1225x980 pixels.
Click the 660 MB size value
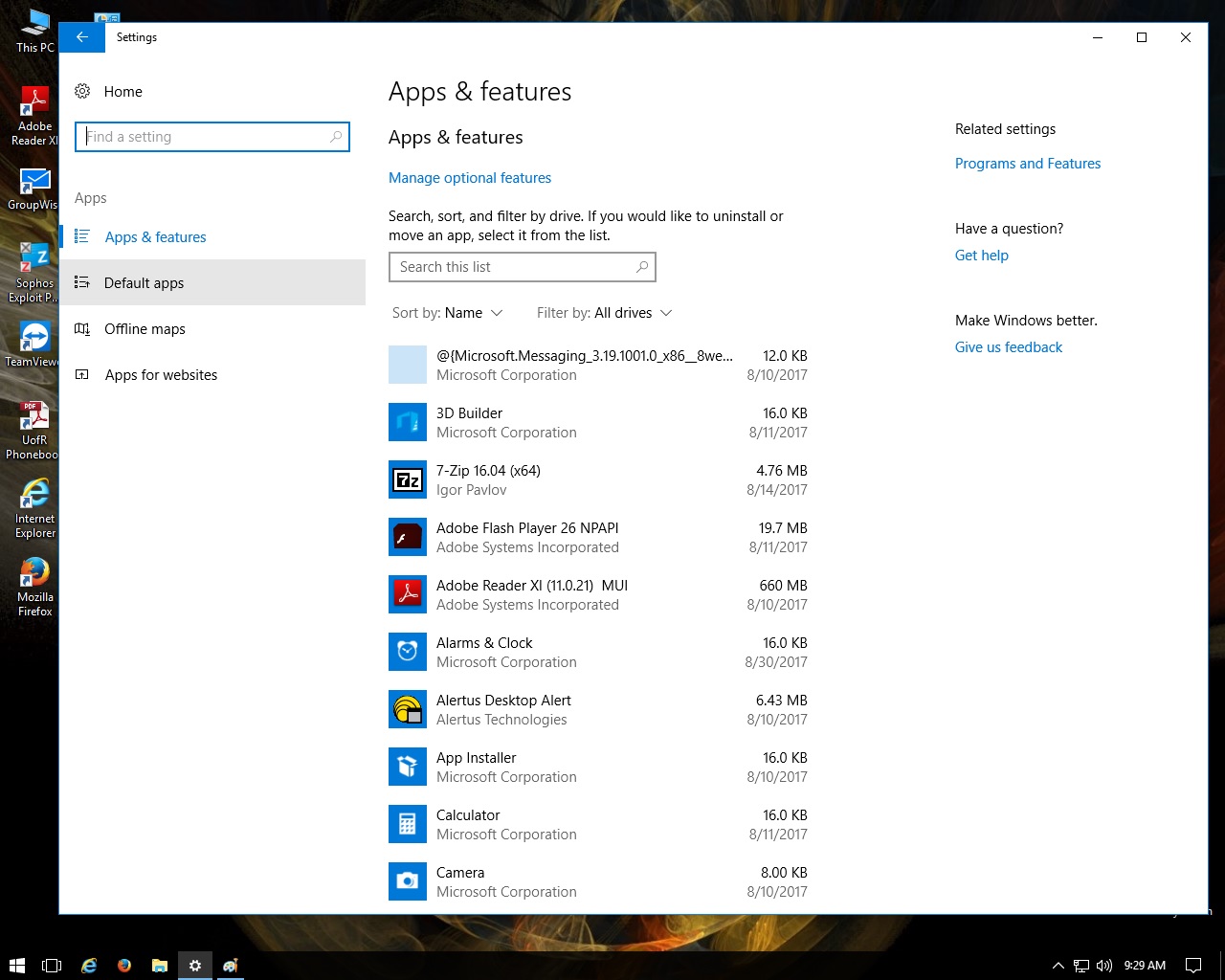pyautogui.click(x=783, y=586)
